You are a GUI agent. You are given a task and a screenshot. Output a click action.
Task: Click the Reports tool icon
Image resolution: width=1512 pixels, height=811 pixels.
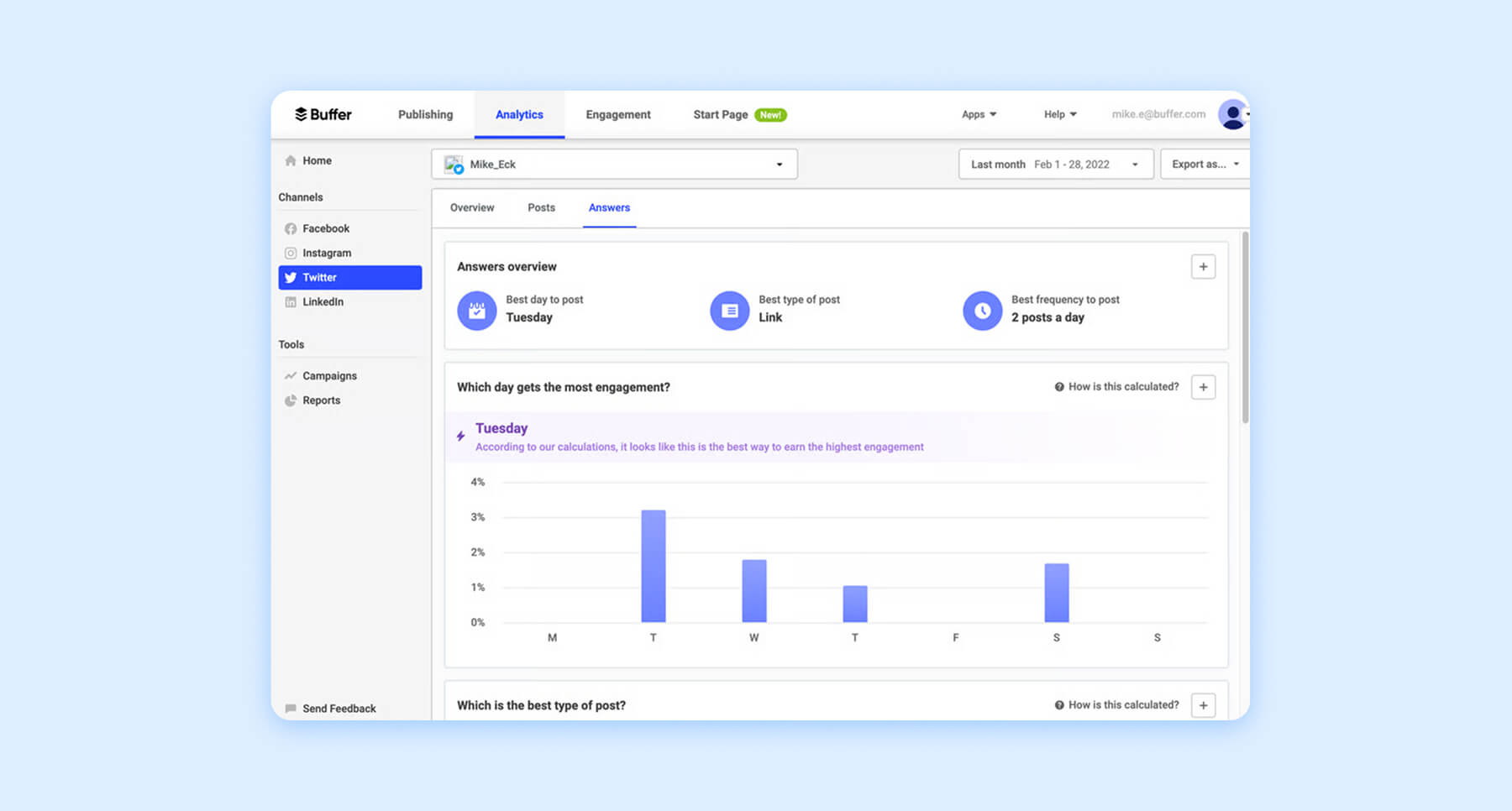291,400
